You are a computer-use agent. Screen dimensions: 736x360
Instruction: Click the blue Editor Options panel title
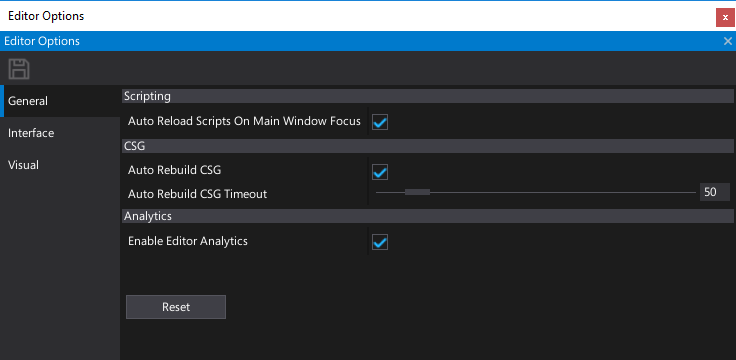tap(42, 41)
